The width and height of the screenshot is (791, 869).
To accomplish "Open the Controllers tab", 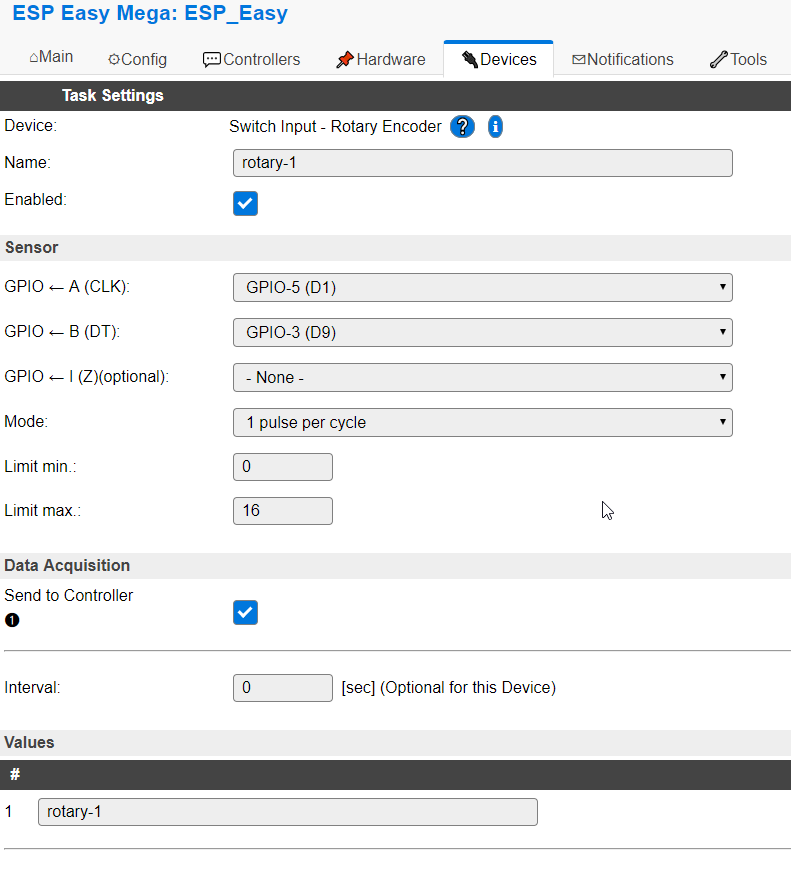I will point(252,59).
